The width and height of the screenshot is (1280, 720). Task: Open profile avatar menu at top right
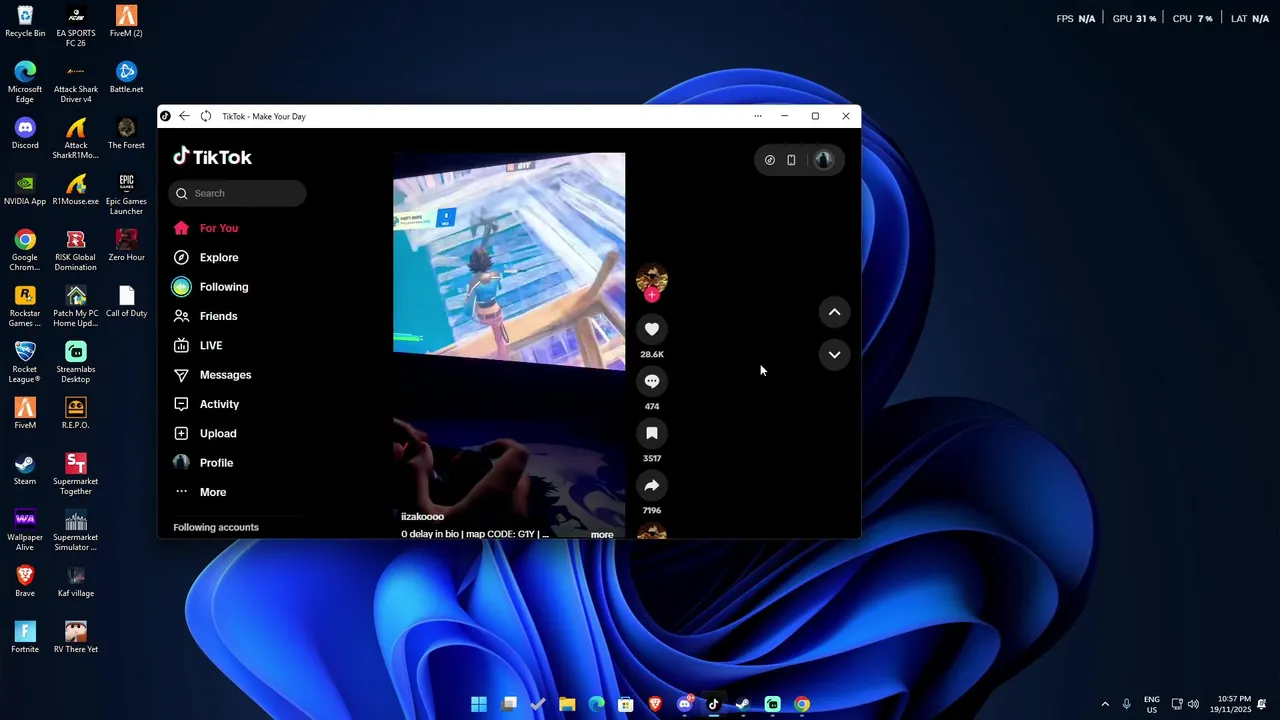point(824,160)
